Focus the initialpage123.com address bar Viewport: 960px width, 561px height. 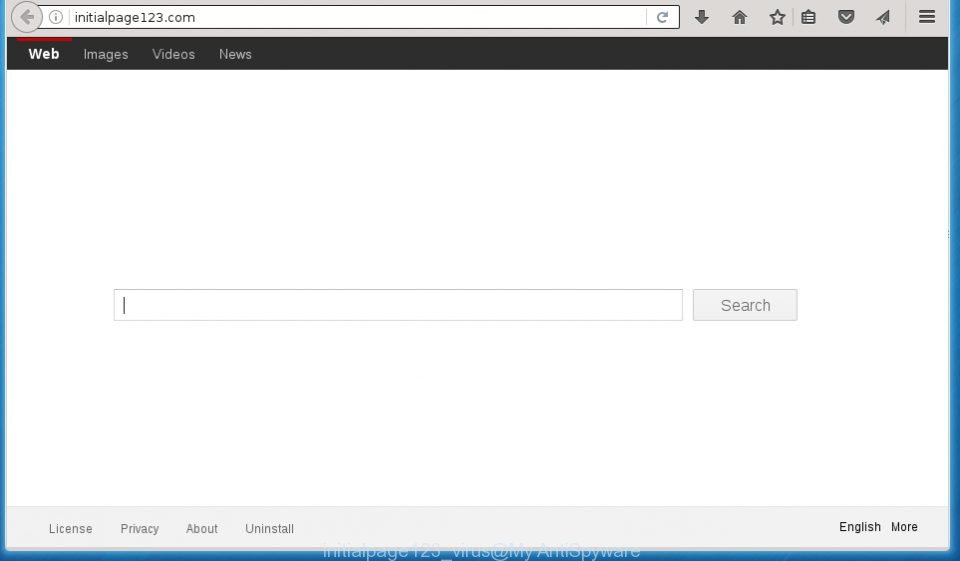click(358, 17)
